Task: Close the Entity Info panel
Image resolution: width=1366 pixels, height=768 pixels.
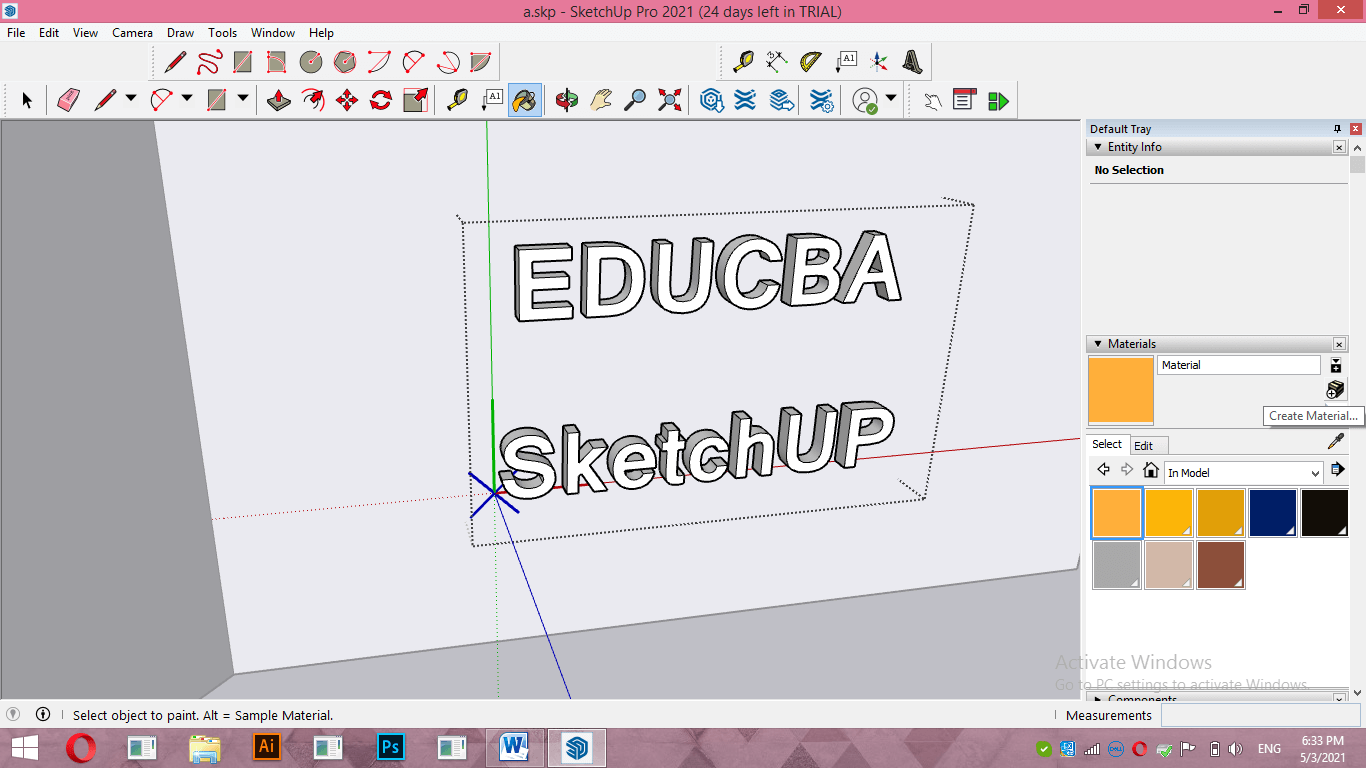Action: click(1339, 147)
